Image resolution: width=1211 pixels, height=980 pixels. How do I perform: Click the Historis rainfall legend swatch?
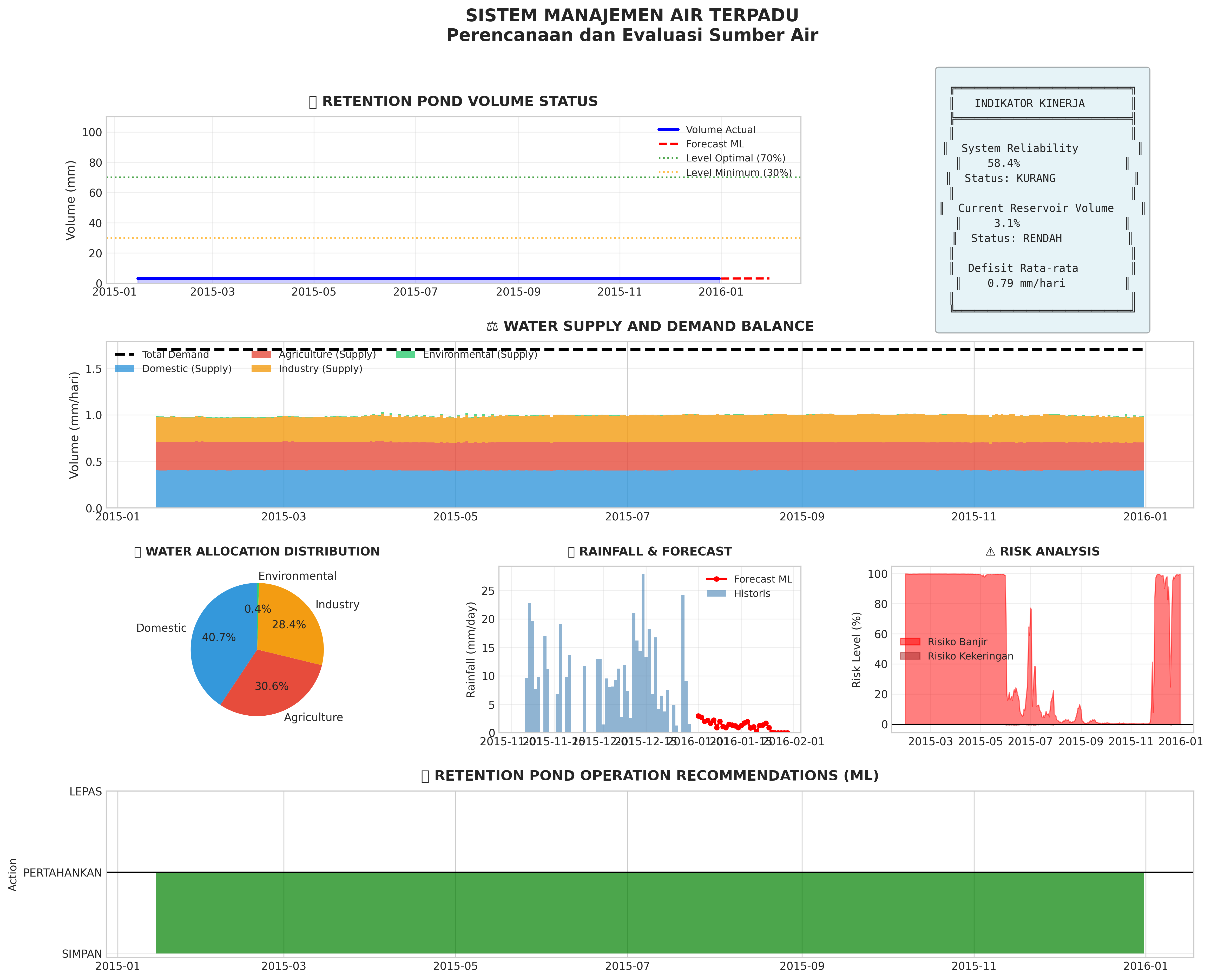[x=716, y=593]
